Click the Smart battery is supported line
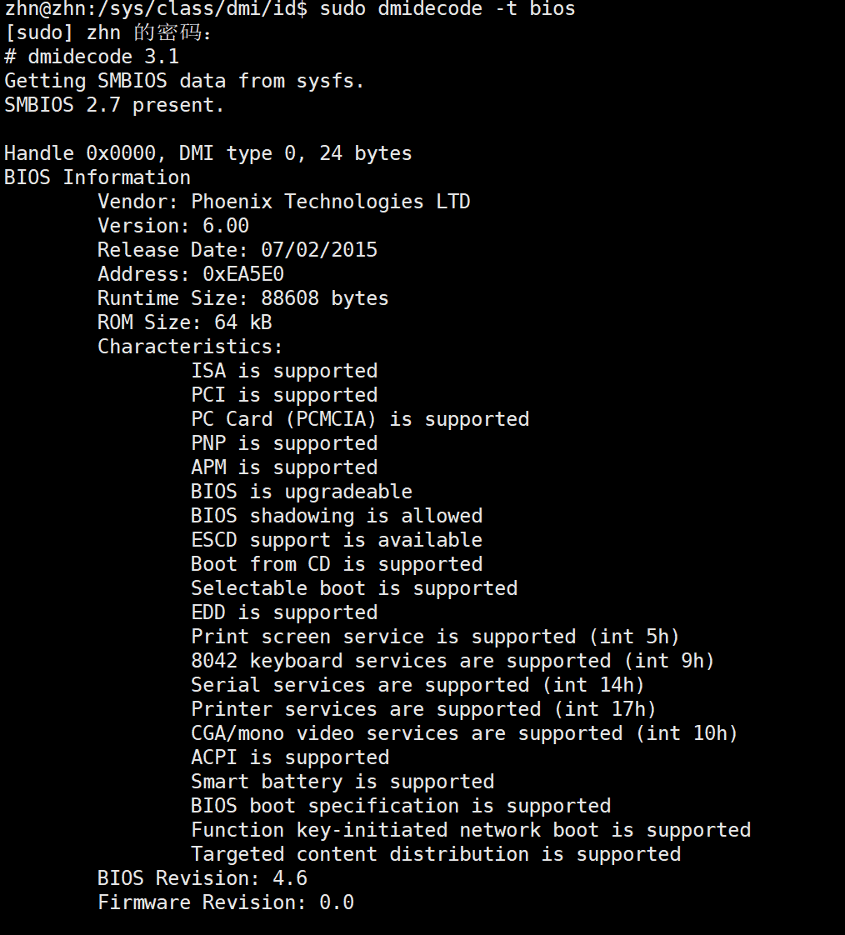The image size is (845, 935). [x=343, y=782]
